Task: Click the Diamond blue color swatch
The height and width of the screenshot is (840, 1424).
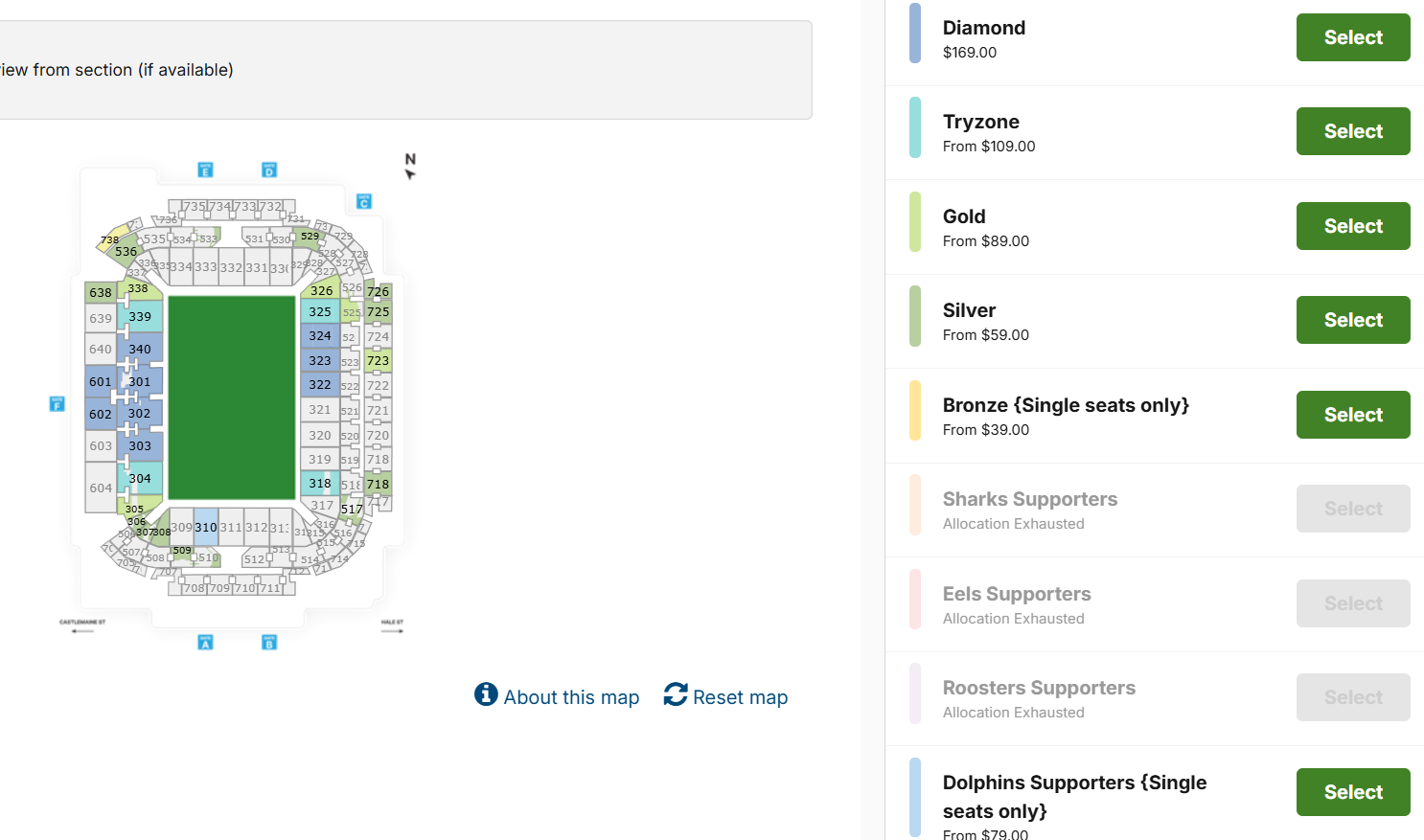Action: [x=915, y=33]
